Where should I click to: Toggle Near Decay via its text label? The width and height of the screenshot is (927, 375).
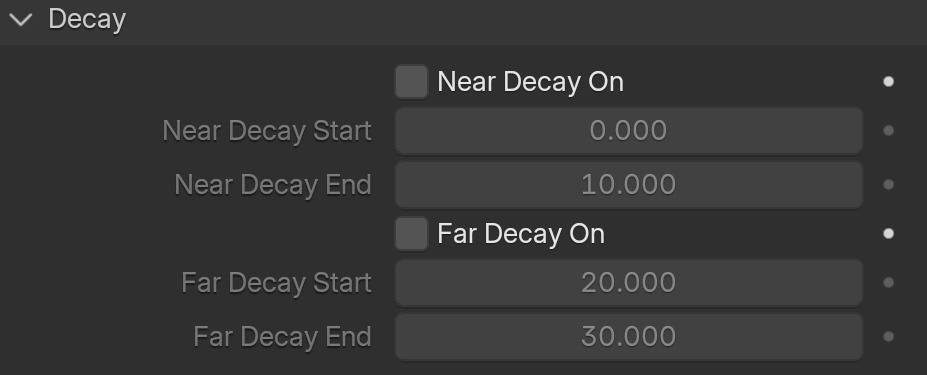point(530,82)
